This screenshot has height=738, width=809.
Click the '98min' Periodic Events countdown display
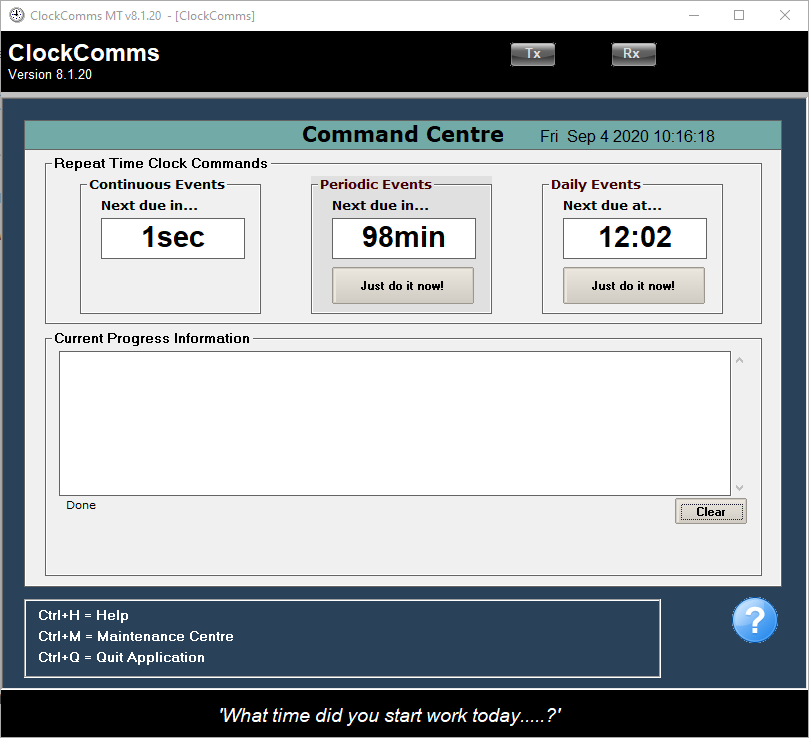click(403, 238)
